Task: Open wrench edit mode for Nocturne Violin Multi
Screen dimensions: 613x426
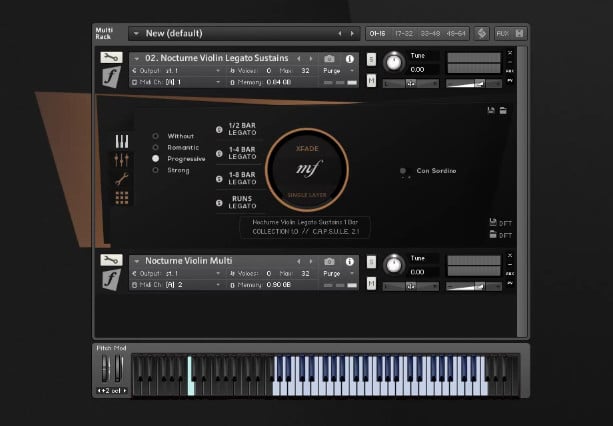Action: tap(111, 260)
